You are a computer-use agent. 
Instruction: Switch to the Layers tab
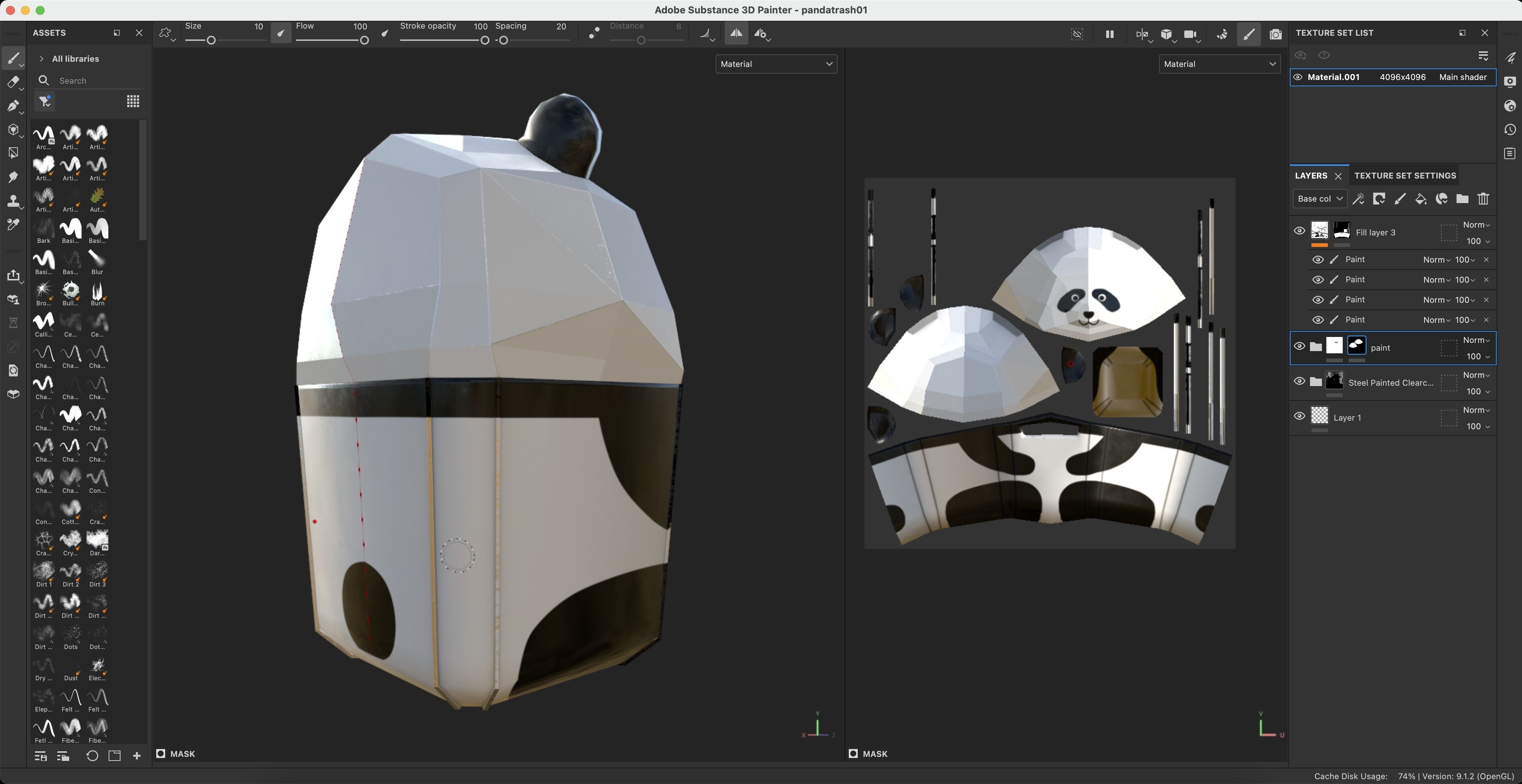[x=1310, y=176]
